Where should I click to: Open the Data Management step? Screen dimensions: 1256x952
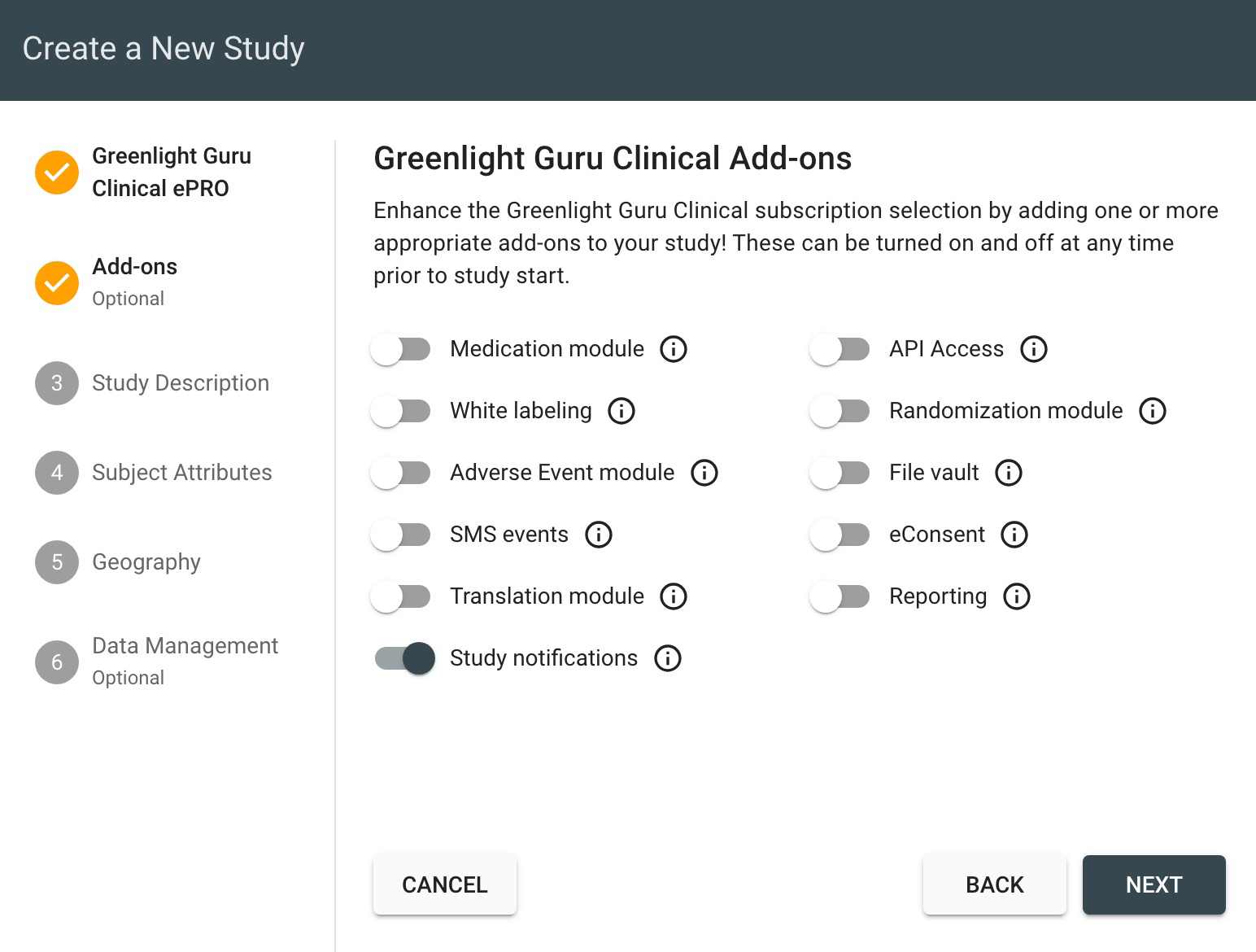tap(185, 645)
